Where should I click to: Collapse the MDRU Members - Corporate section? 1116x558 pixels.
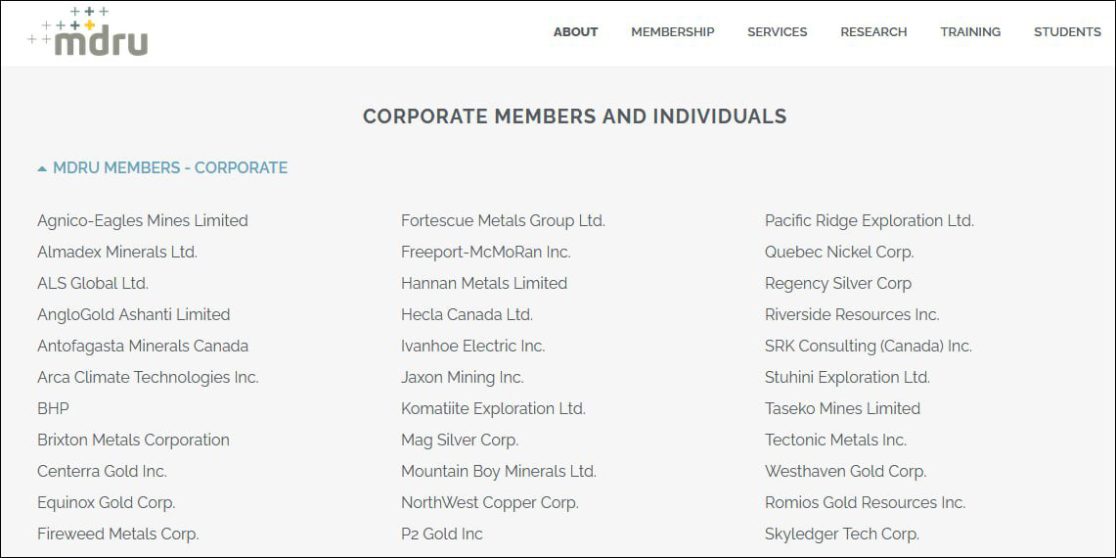[163, 168]
